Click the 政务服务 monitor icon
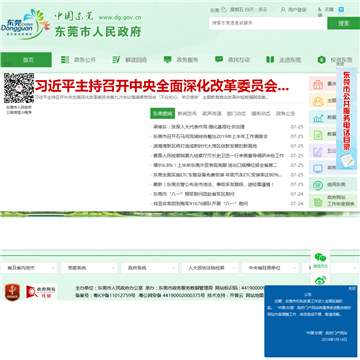The height and width of the screenshot is (360, 360). tap(168, 60)
